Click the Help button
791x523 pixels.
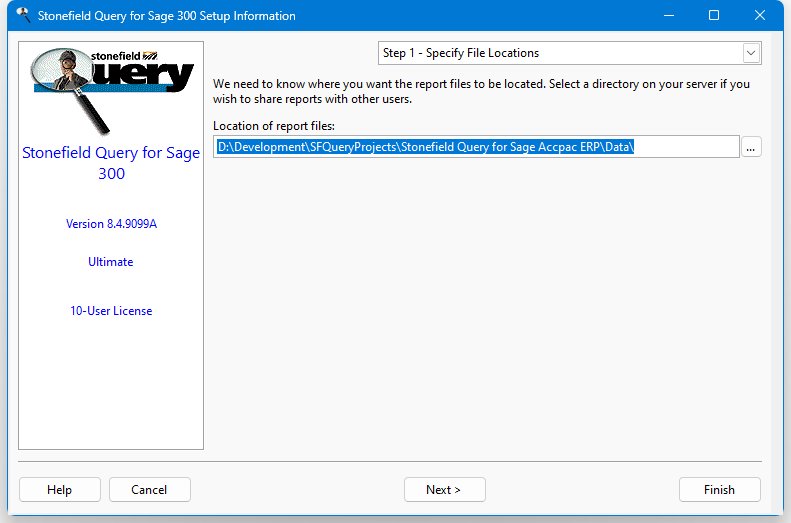(x=60, y=490)
